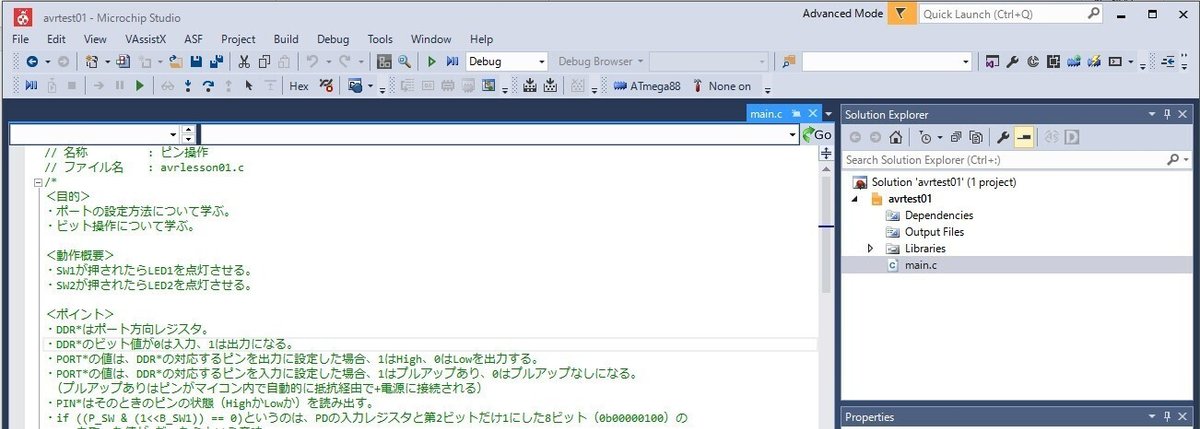
Task: Click the green Continue icon in the debug toolbar
Action: coord(140,86)
